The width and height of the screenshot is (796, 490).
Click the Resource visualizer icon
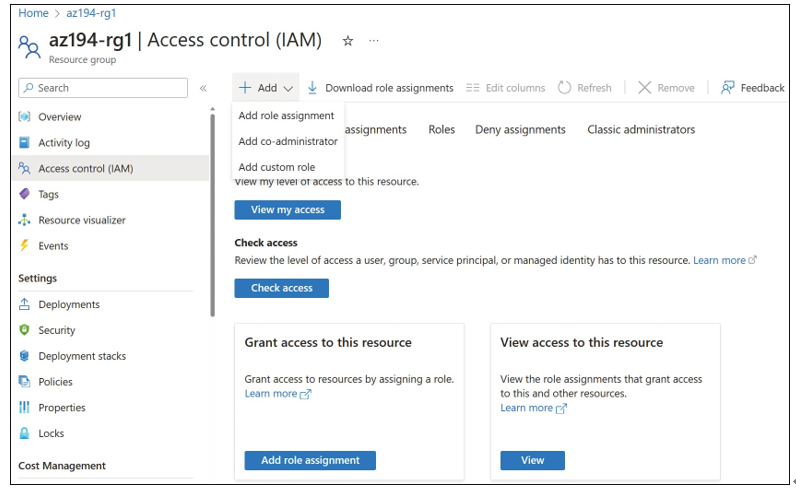pos(24,220)
